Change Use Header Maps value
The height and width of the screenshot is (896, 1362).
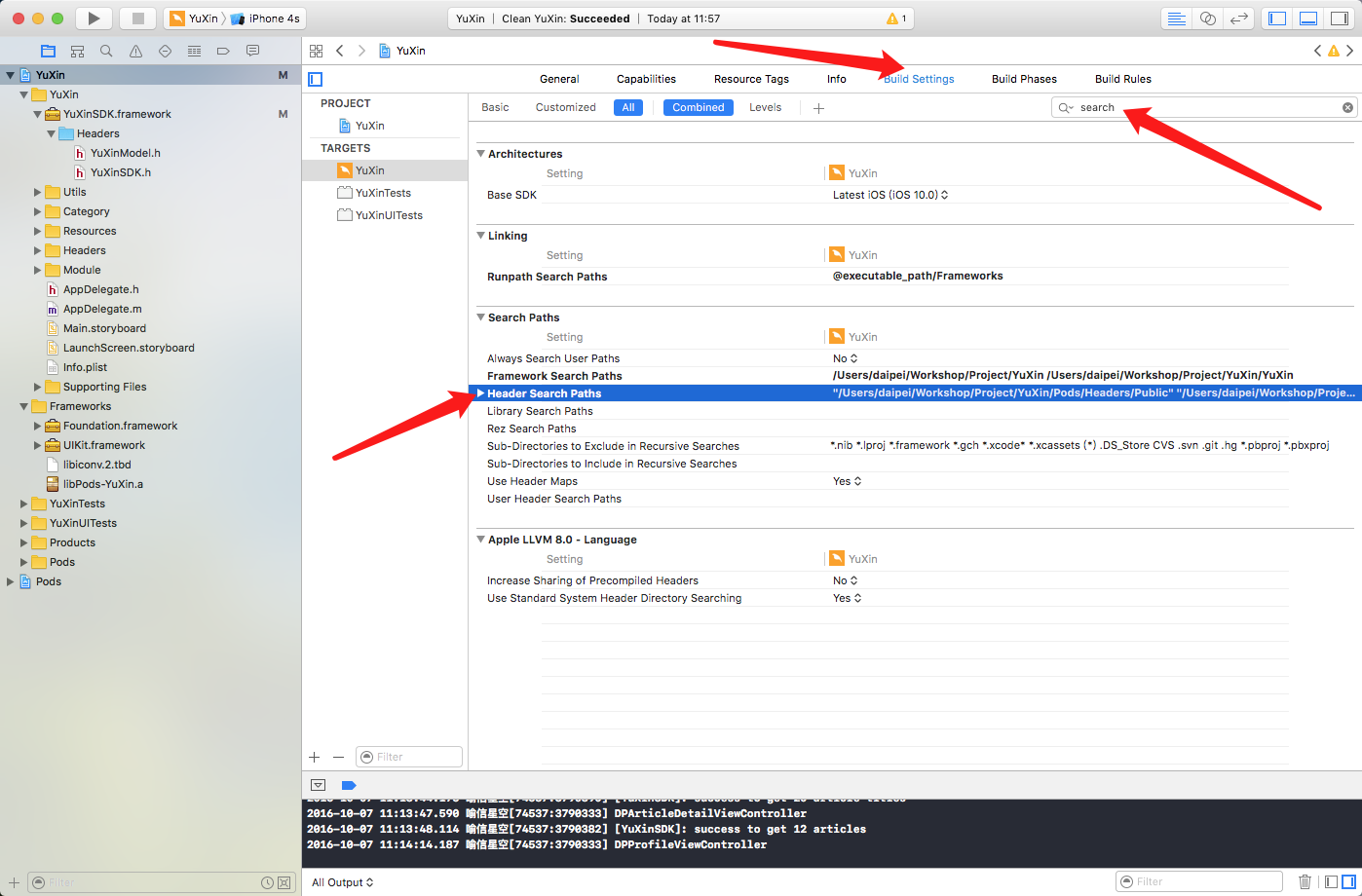click(848, 481)
